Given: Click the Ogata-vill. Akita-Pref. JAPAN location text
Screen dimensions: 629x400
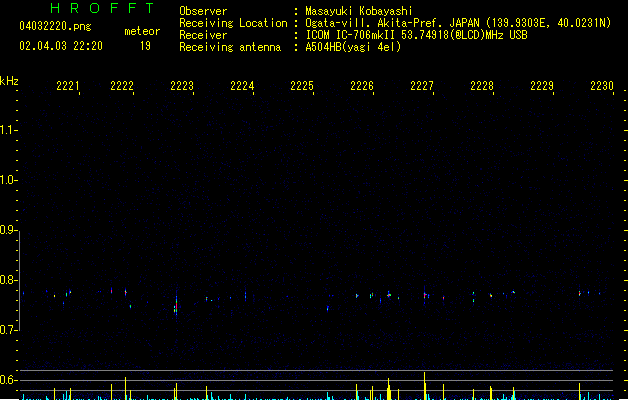Looking at the screenshot, I should pyautogui.click(x=458, y=23).
